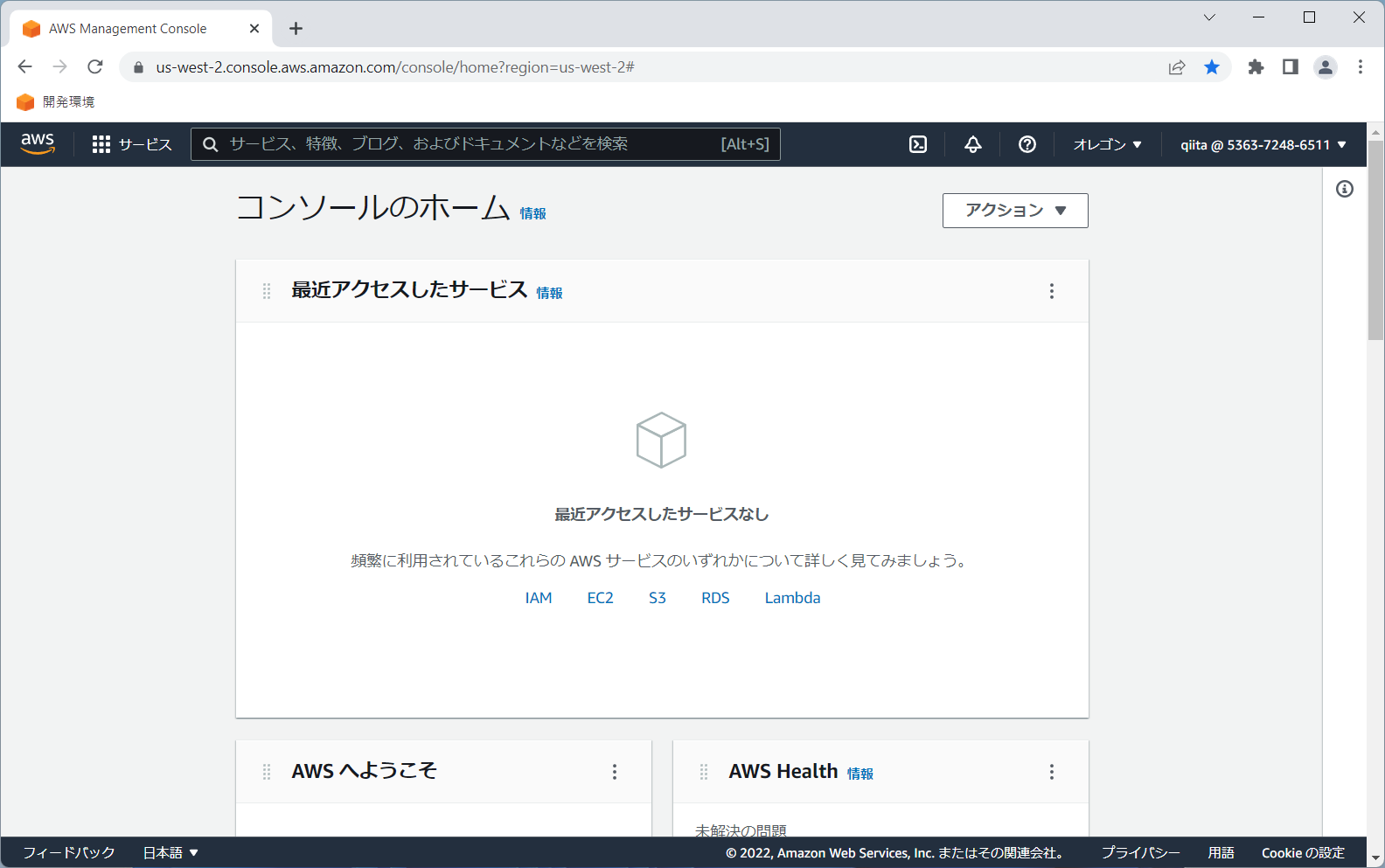Screen dimensions: 1385x868
Task: Open the notifications bell
Action: tap(972, 144)
